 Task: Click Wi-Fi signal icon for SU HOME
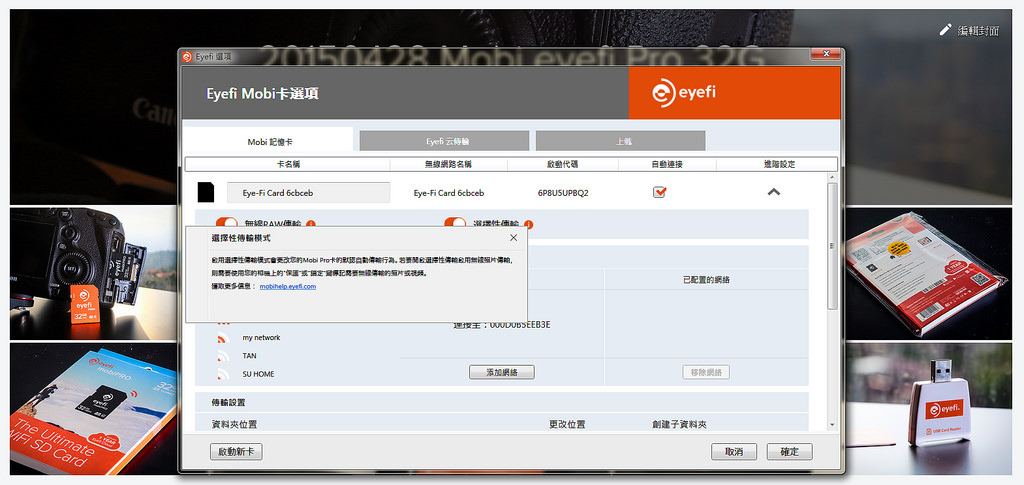pos(223,375)
